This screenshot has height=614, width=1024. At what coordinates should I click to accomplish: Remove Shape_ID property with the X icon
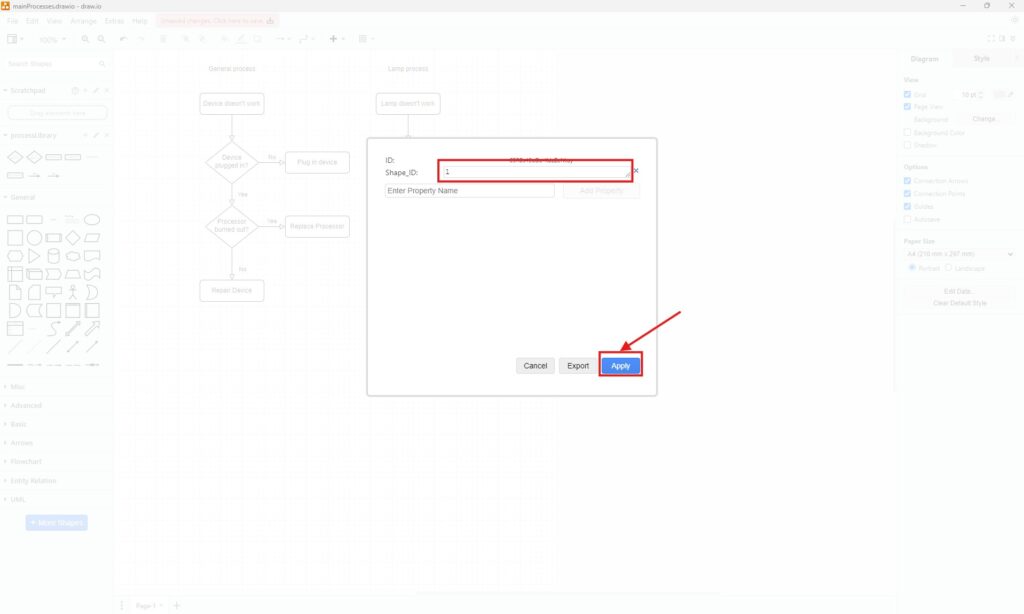click(636, 171)
